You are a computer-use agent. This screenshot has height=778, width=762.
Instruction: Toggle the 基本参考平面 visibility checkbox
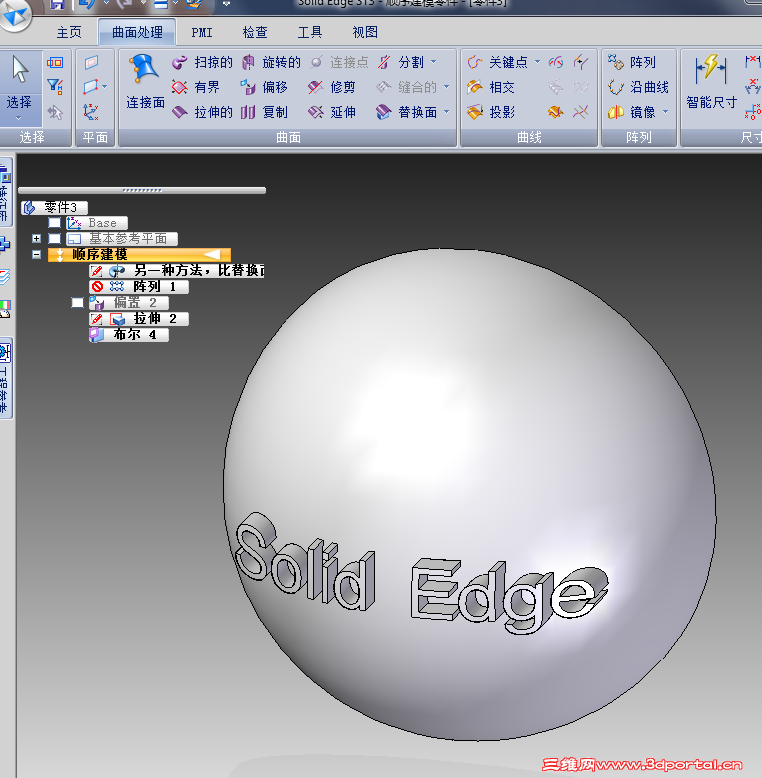coord(54,239)
